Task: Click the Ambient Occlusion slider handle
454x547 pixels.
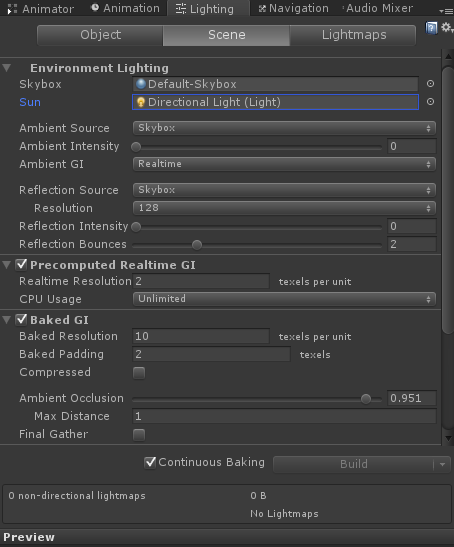Action: click(366, 399)
